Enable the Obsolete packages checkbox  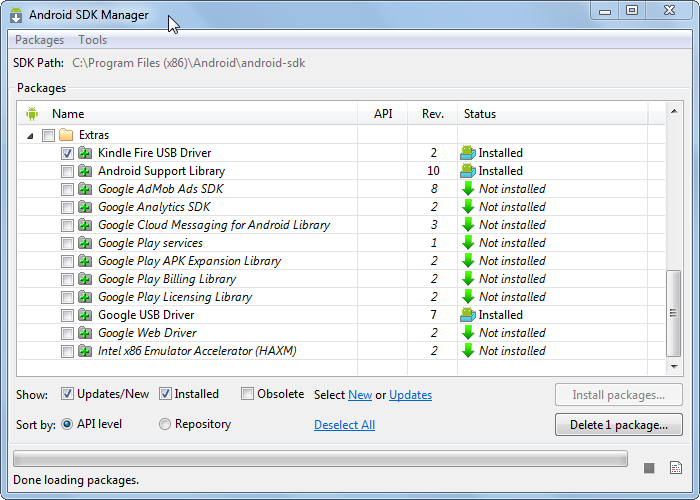click(x=248, y=394)
